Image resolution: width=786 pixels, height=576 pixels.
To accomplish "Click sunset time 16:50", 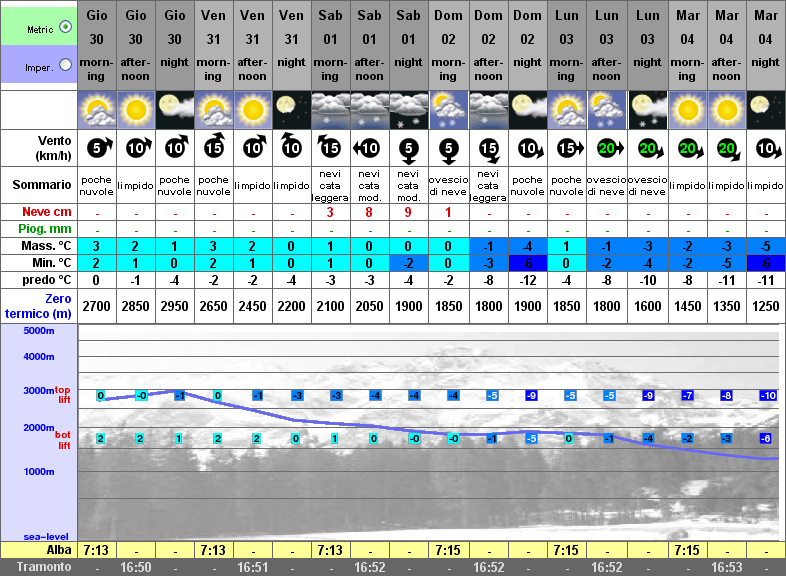I will [x=135, y=567].
